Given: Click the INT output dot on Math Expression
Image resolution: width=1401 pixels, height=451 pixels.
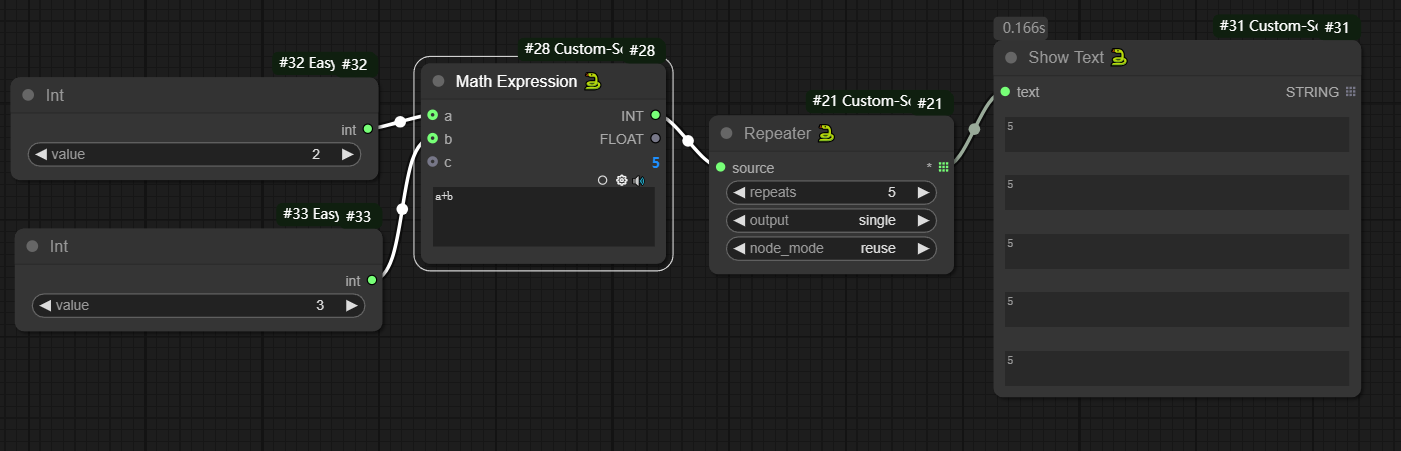Looking at the screenshot, I should pyautogui.click(x=655, y=116).
